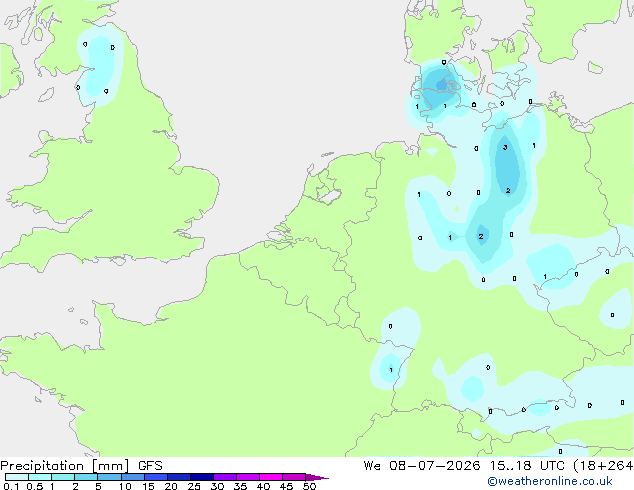The image size is (634, 490).
Task: Click the legend scale label '50'
Action: point(309,486)
